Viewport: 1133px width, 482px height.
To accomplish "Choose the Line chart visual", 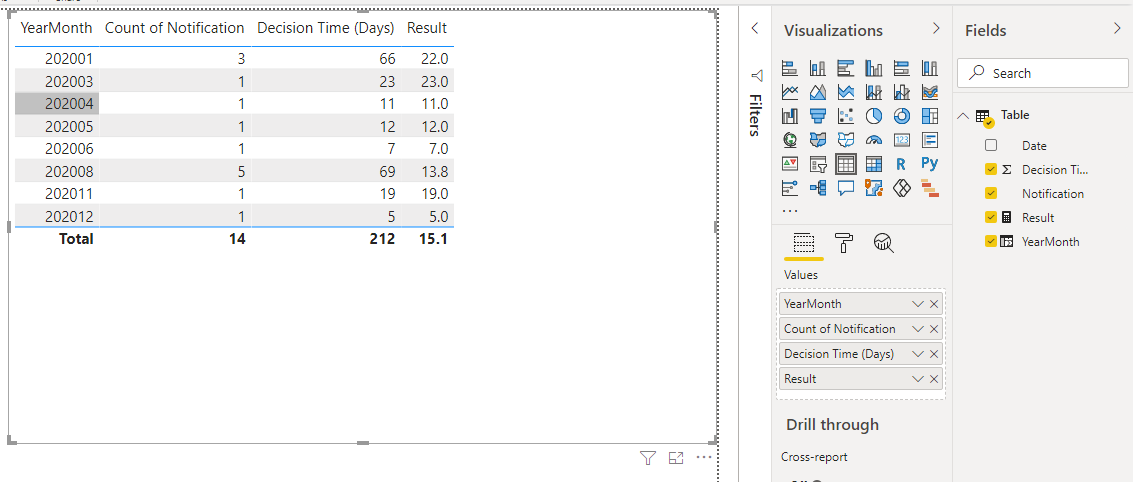I will tap(790, 92).
